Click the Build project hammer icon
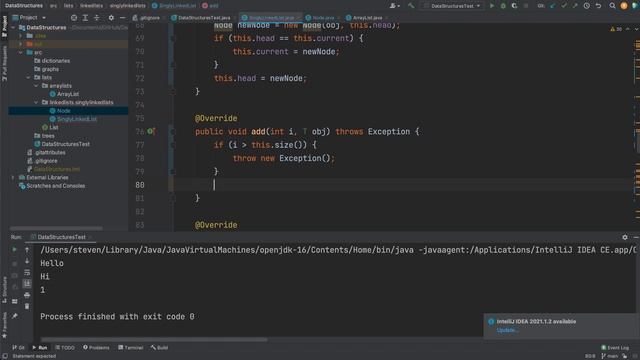The width and height of the screenshot is (640, 360). [x=411, y=6]
